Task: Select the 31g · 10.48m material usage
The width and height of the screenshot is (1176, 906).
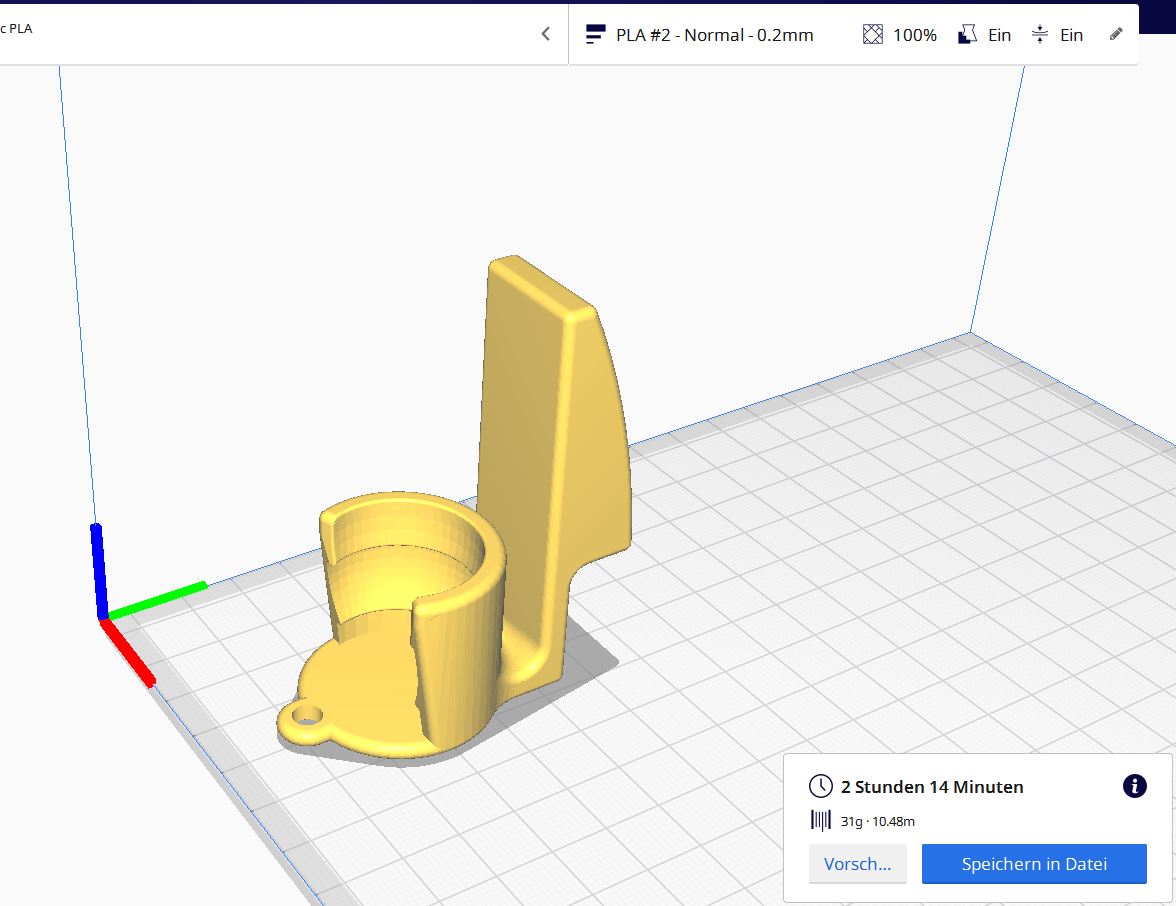Action: click(x=878, y=821)
